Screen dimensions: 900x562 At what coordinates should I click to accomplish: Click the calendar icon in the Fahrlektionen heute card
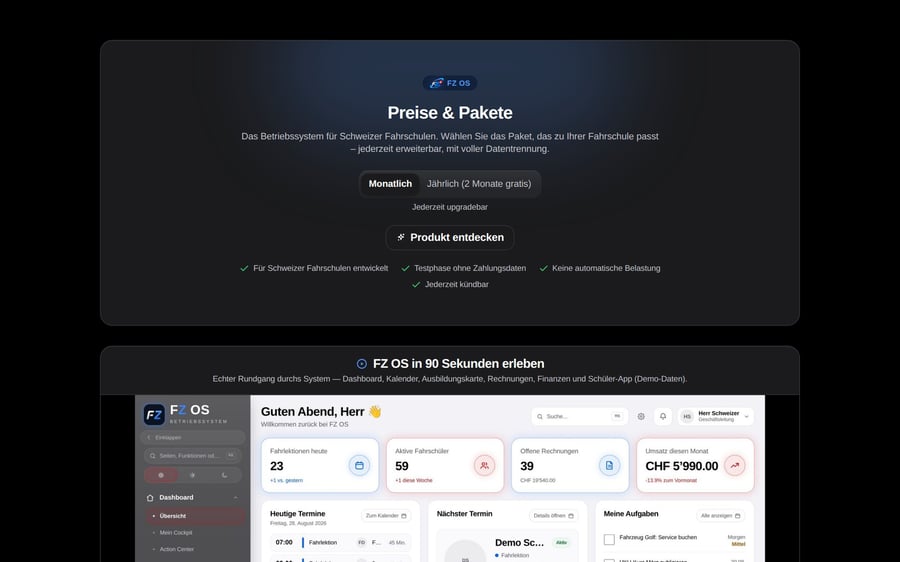click(359, 466)
